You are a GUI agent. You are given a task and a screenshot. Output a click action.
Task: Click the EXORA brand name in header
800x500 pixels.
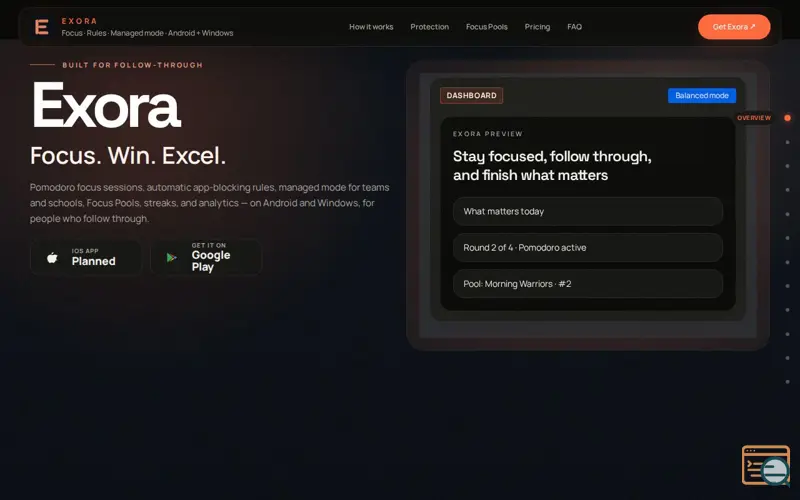click(x=79, y=21)
